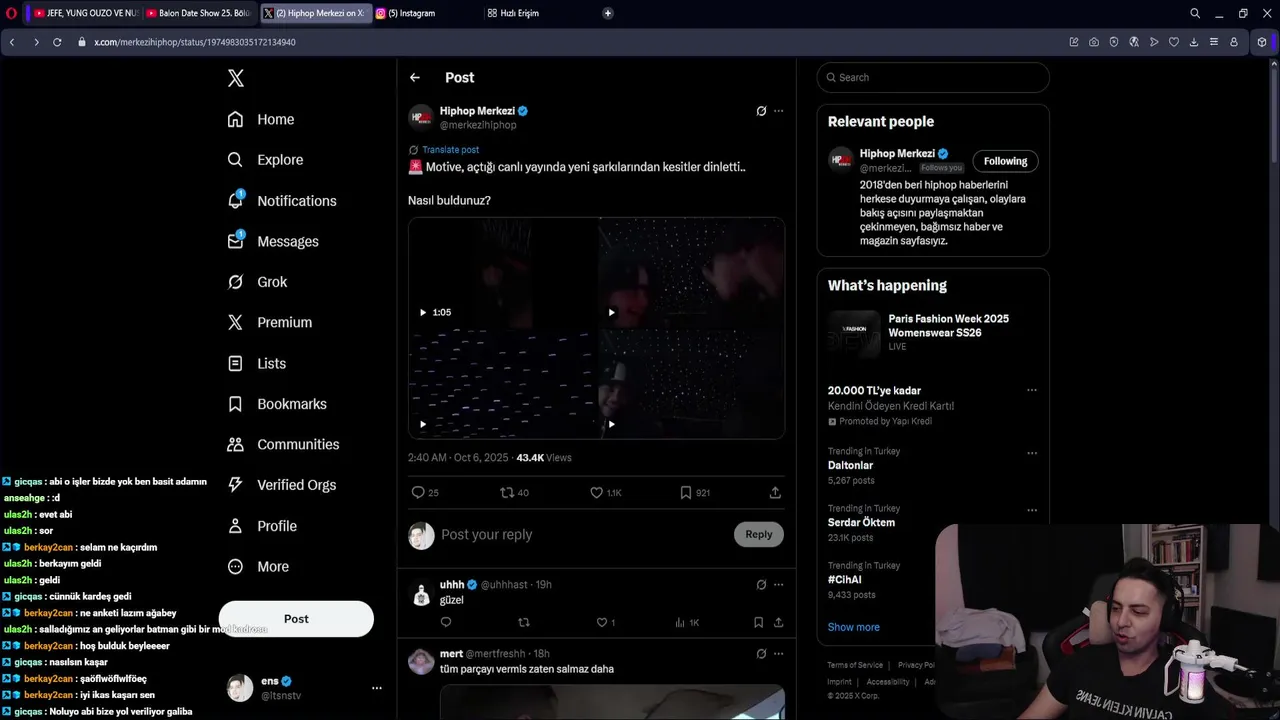Click the gray Reply button
Viewport: 1280px width, 720px height.
point(759,534)
